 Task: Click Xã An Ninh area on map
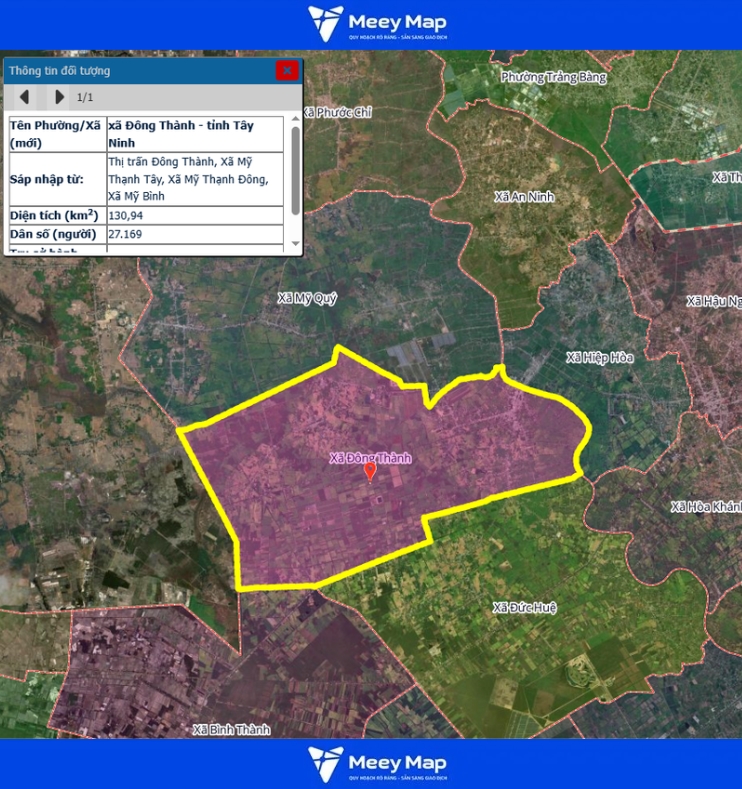point(524,196)
